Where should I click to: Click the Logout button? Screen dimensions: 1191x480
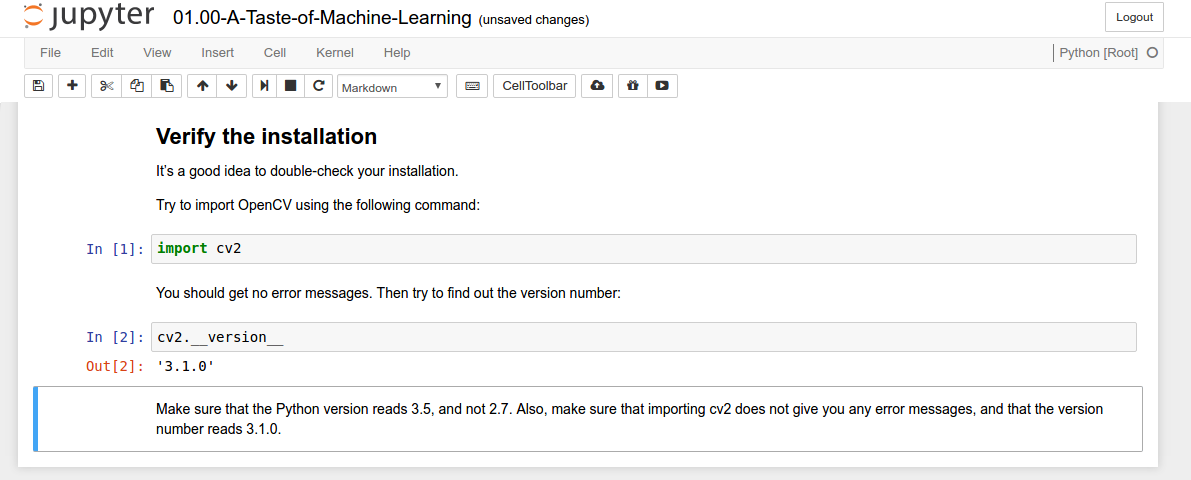1134,17
